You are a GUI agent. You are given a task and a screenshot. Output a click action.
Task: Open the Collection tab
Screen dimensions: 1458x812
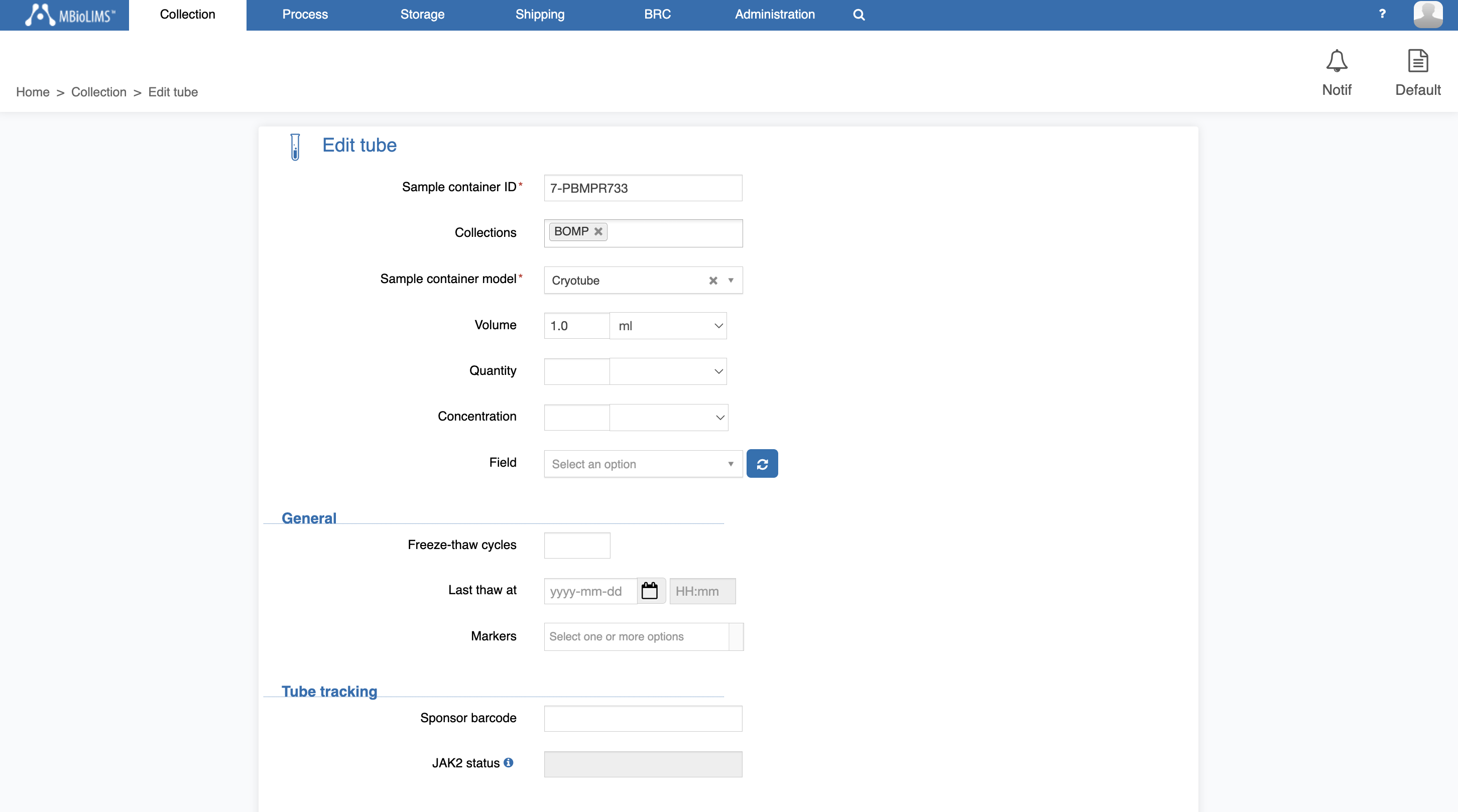coord(187,15)
